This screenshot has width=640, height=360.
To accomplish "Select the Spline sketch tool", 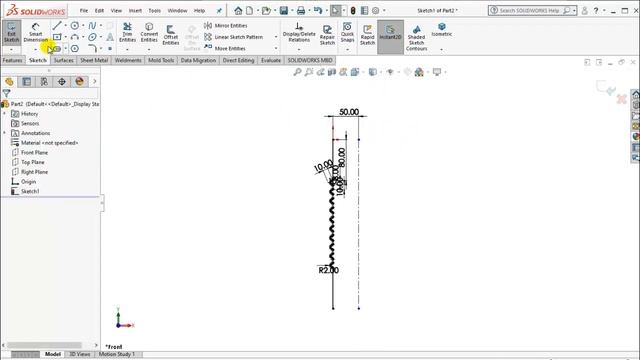I will [x=92, y=26].
